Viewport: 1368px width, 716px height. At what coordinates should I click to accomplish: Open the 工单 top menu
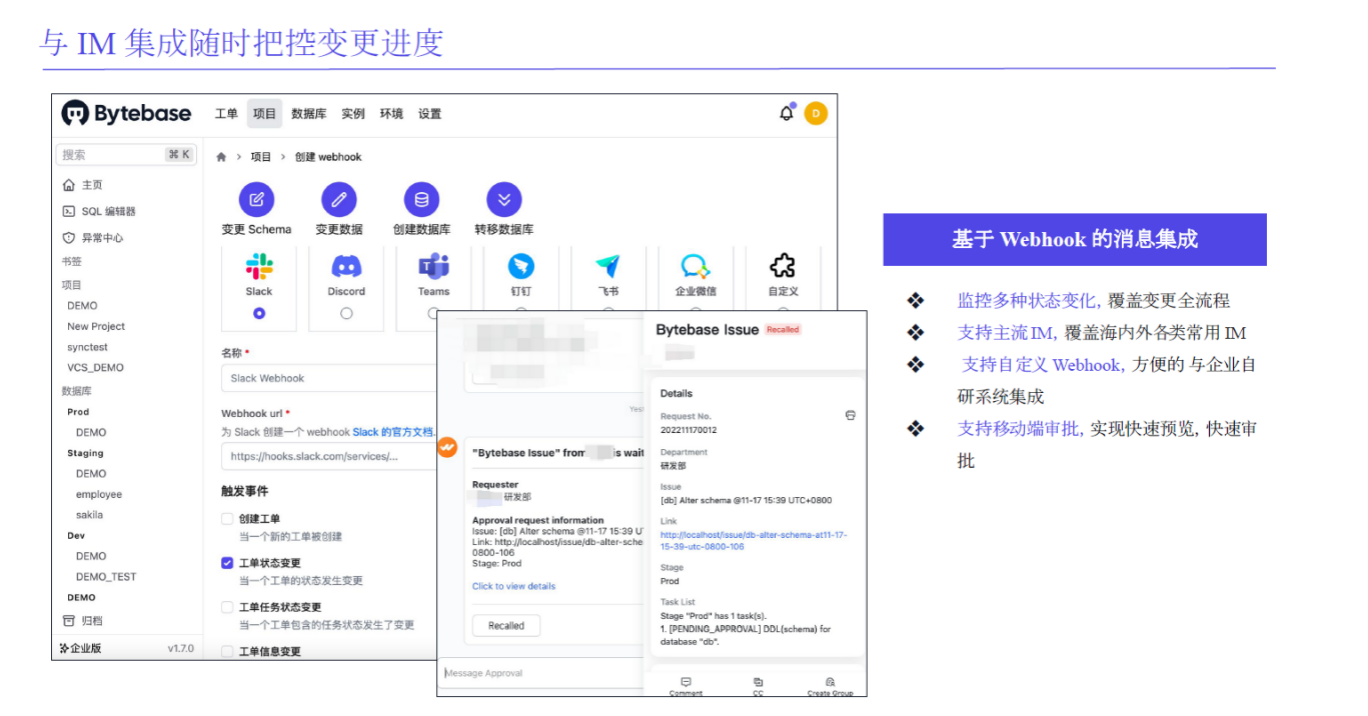click(x=226, y=114)
